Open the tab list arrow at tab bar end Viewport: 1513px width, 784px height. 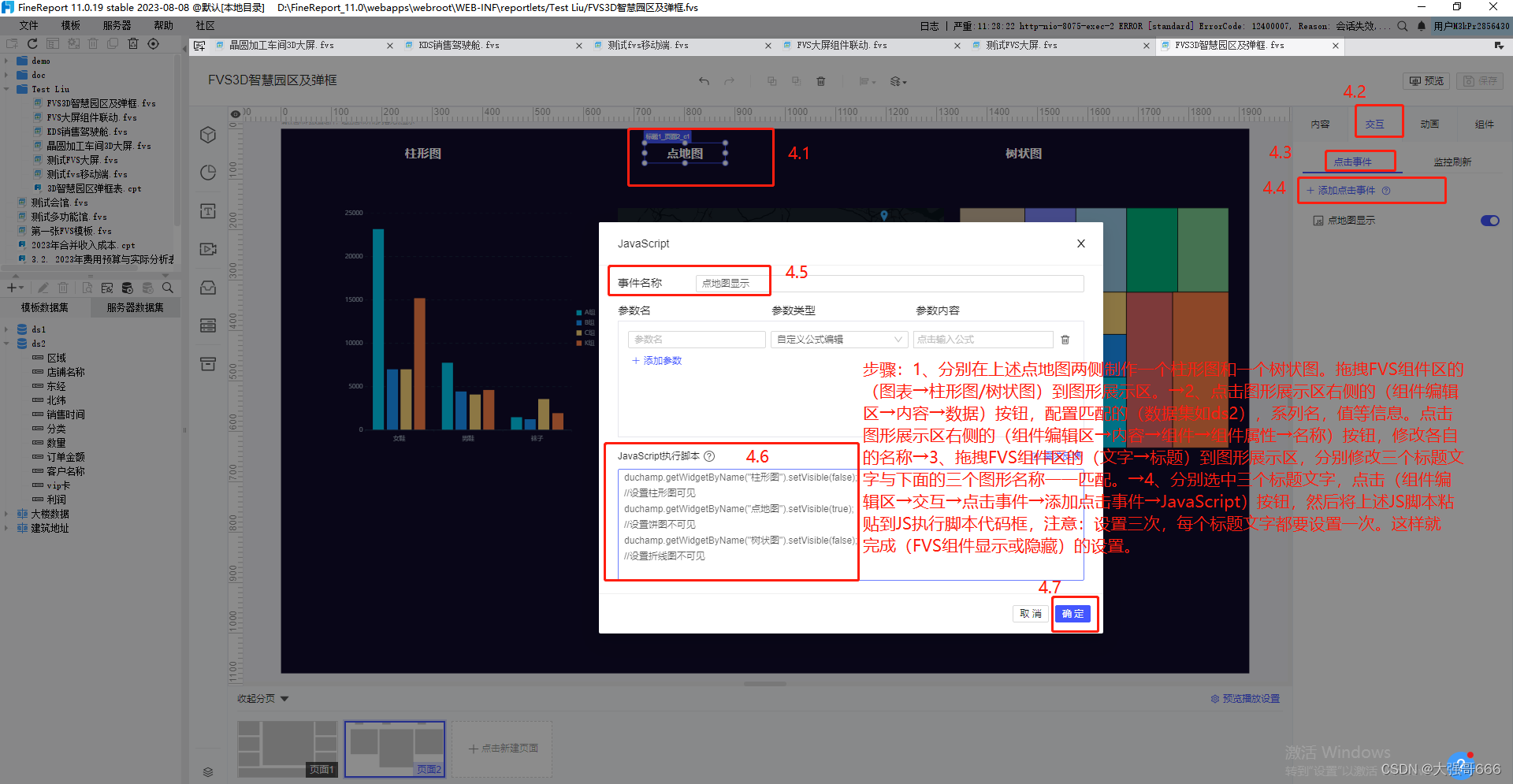pos(1499,46)
